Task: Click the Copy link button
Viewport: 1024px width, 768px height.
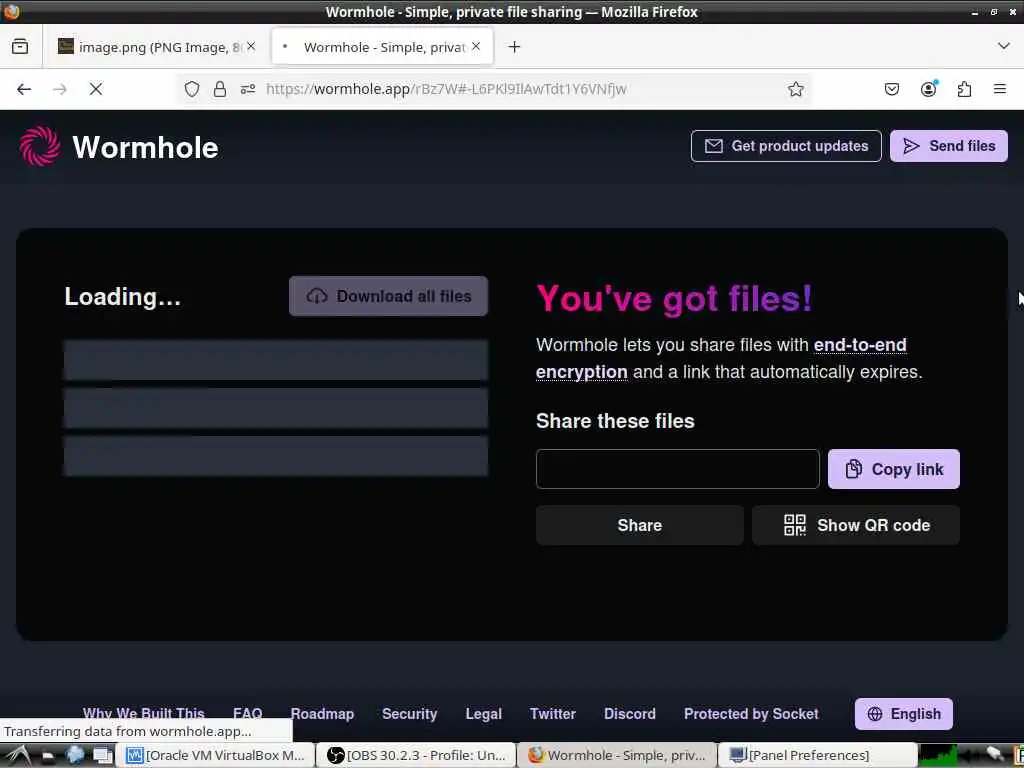Action: click(x=893, y=469)
